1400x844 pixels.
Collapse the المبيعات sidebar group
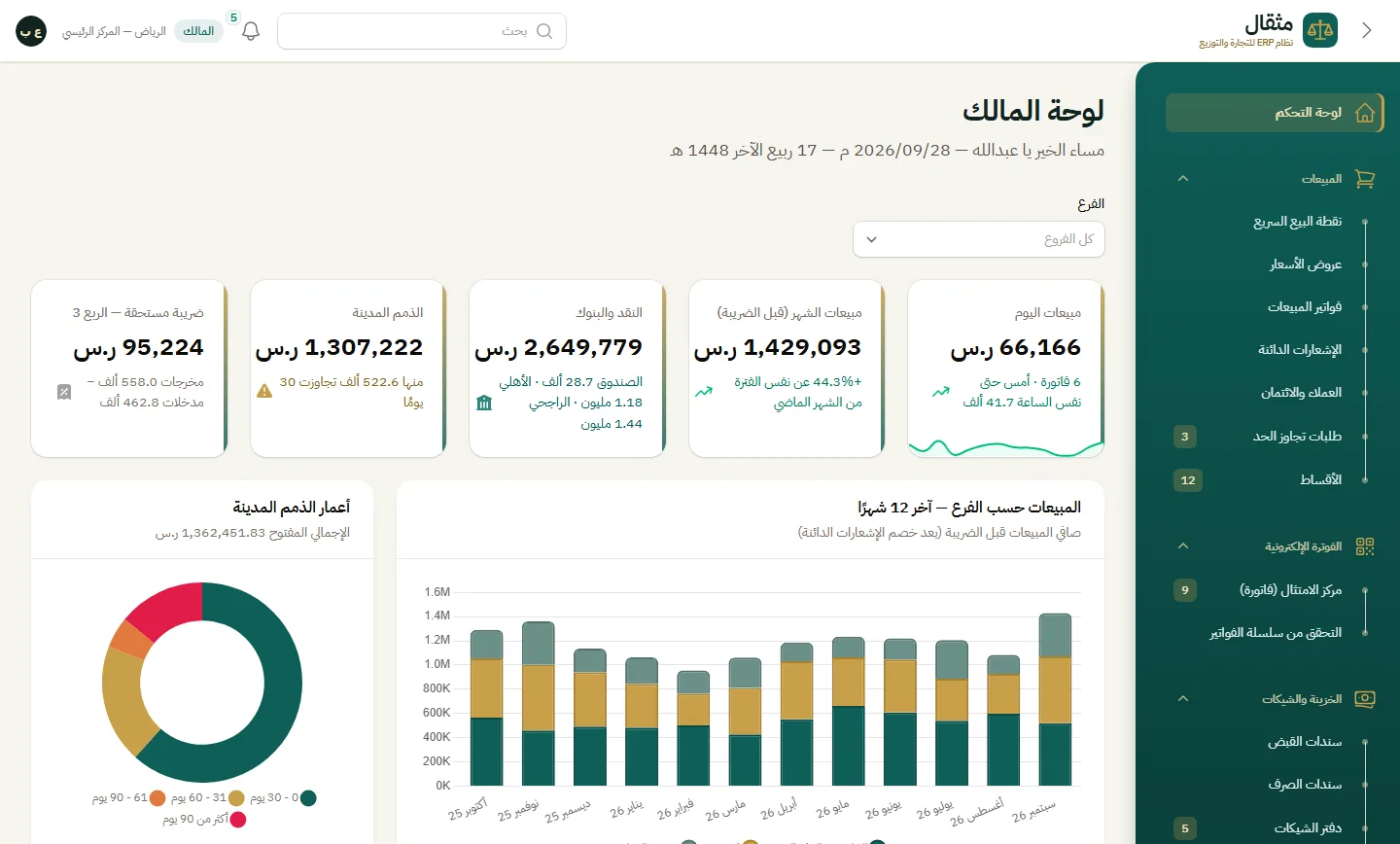(1183, 179)
